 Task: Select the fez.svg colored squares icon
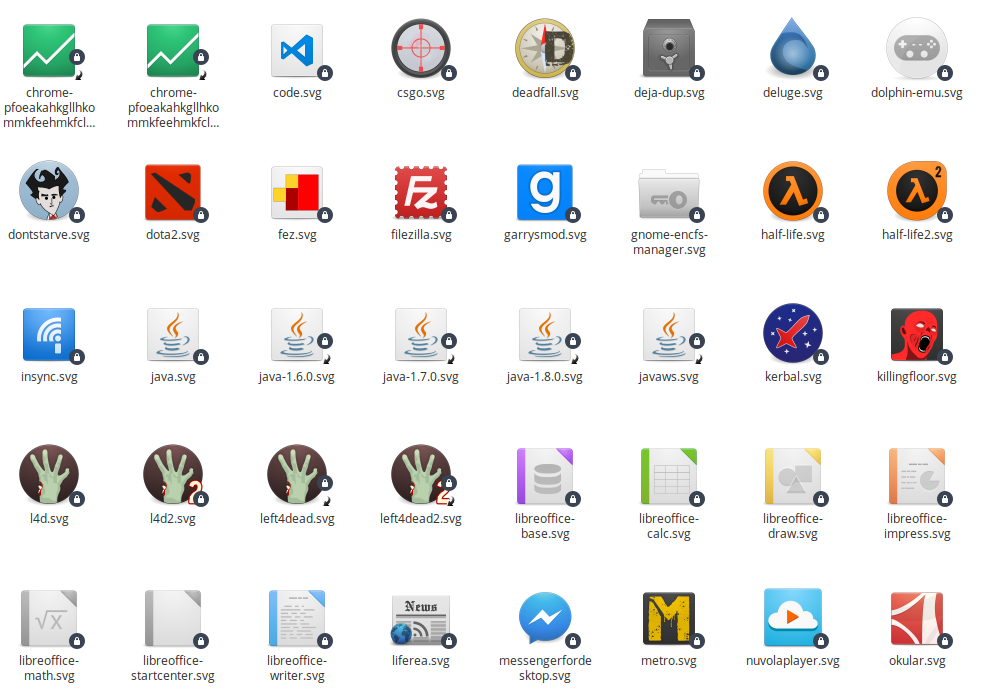click(x=297, y=192)
